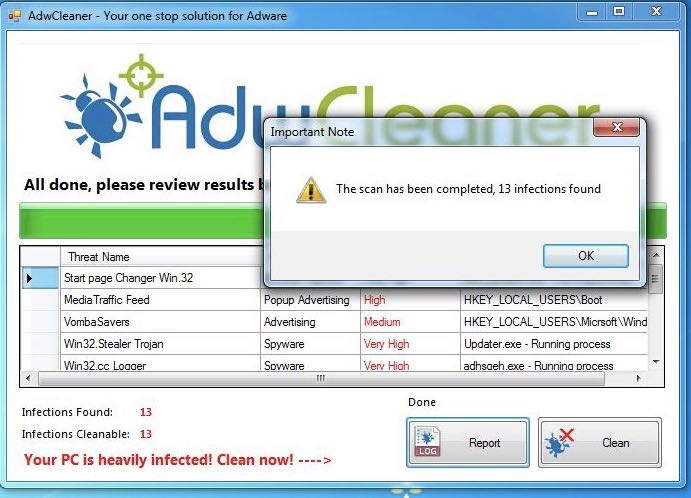
Task: Open the Report log
Action: pos(468,442)
